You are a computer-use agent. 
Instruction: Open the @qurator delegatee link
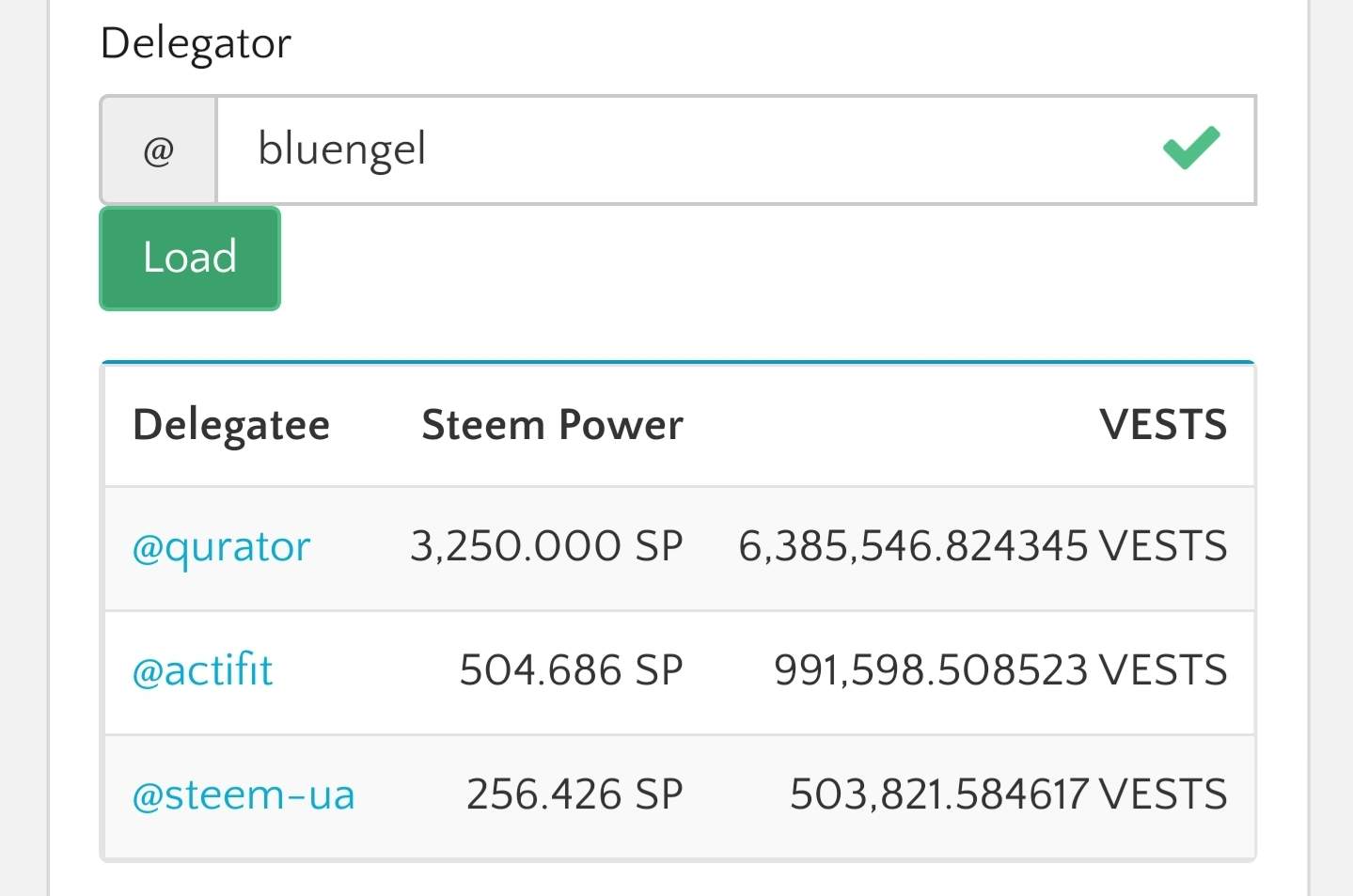point(222,546)
